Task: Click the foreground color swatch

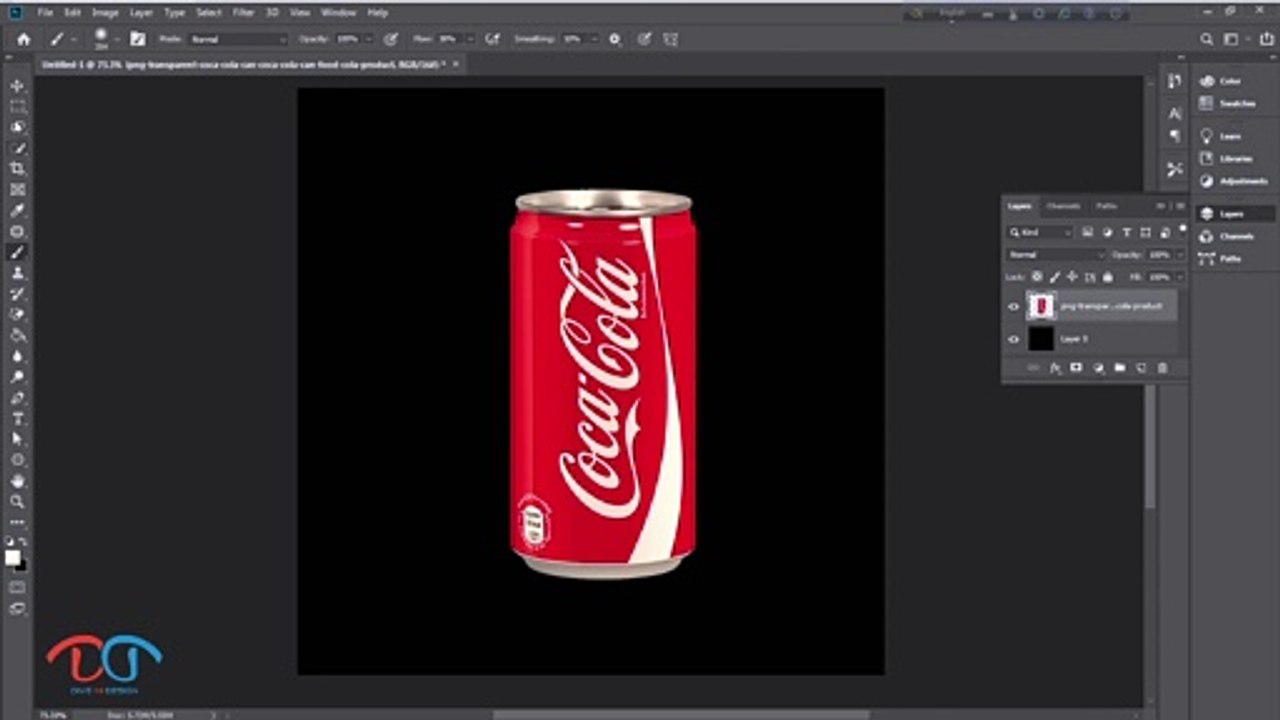Action: pos(12,558)
